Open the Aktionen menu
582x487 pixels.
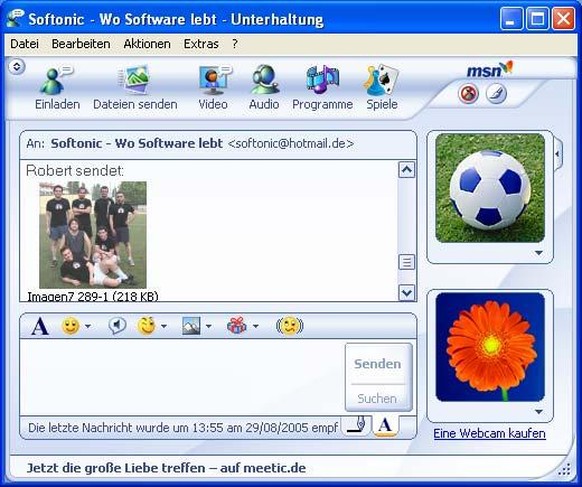147,44
